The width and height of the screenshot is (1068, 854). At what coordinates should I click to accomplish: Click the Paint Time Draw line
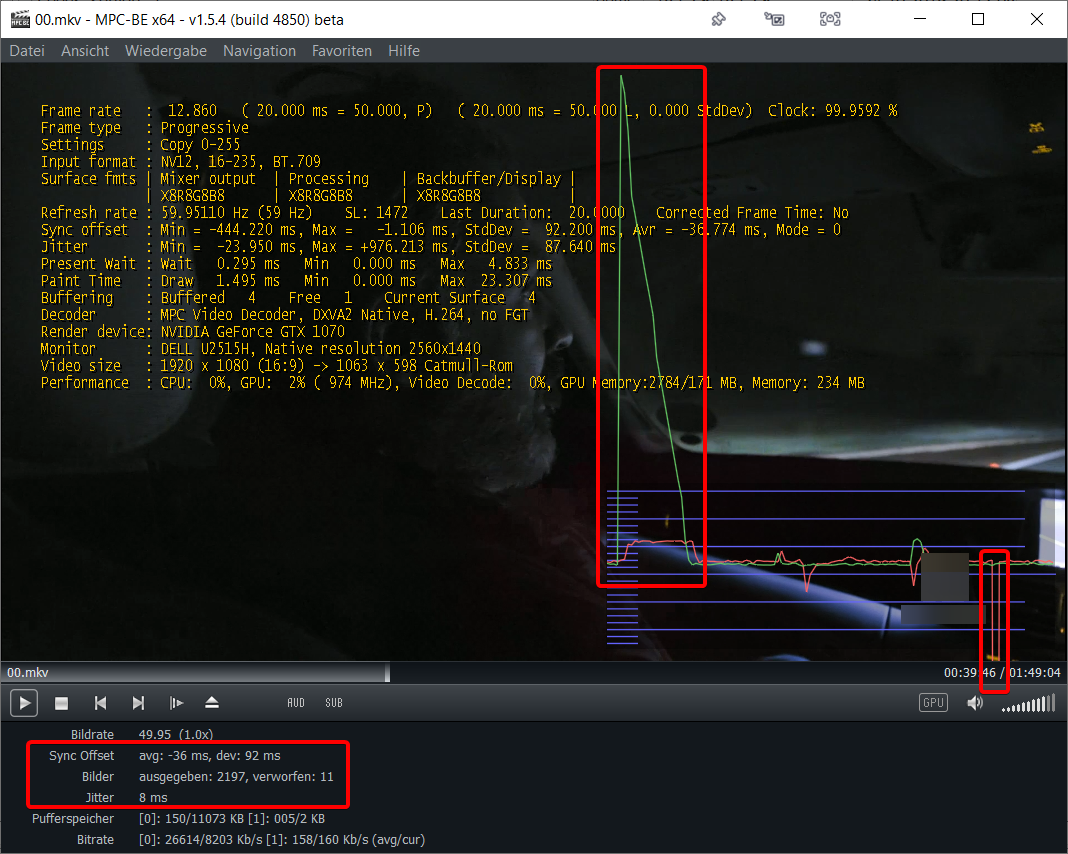click(x=296, y=281)
